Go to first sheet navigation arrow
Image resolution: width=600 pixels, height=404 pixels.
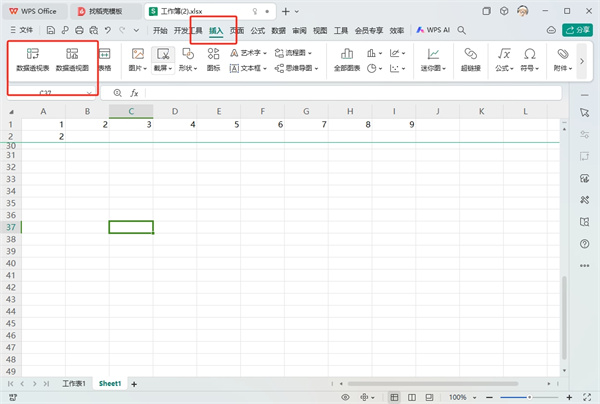pyautogui.click(x=10, y=384)
